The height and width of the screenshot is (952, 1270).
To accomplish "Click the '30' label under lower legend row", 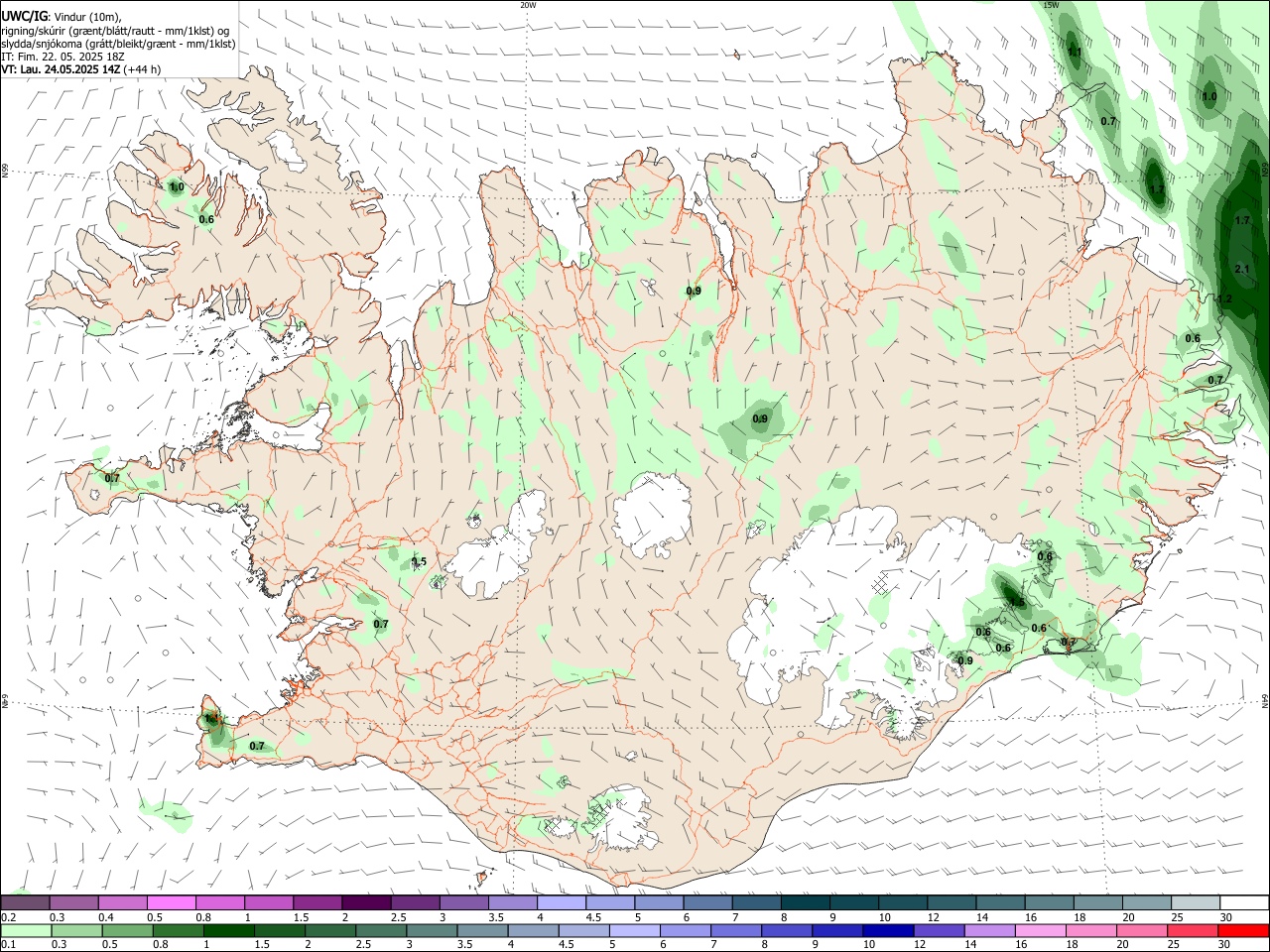I will click(1226, 946).
